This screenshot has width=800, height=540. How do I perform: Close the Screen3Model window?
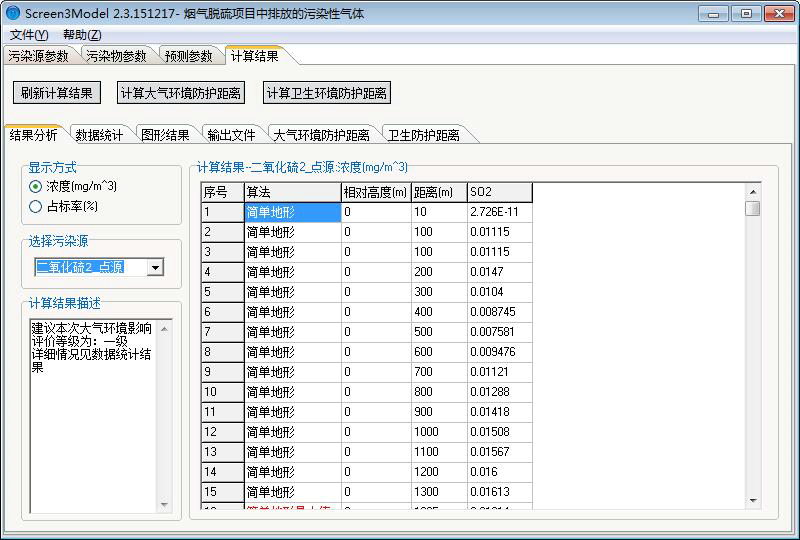(x=779, y=14)
